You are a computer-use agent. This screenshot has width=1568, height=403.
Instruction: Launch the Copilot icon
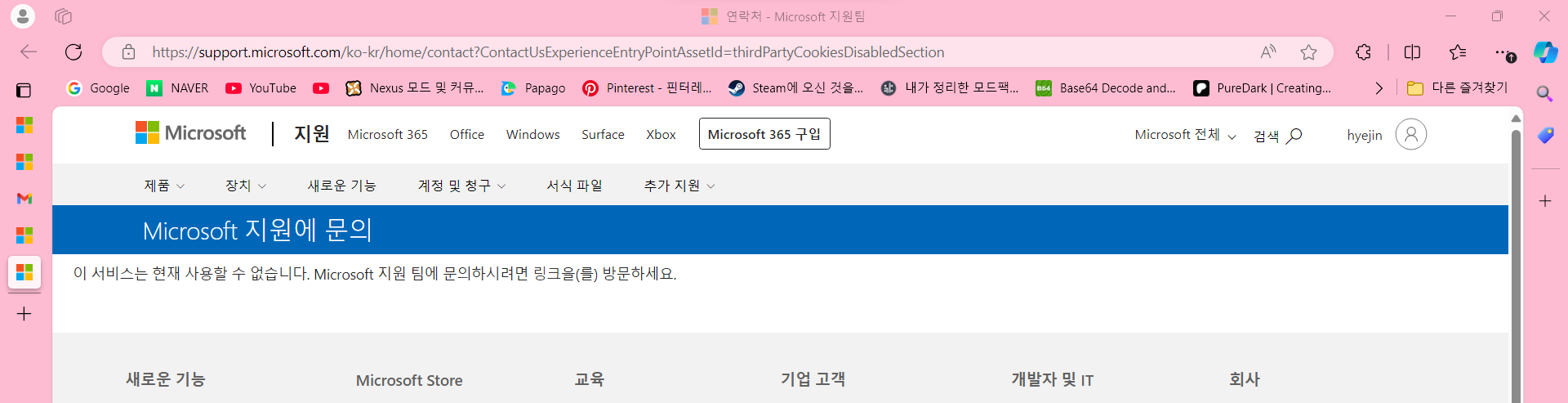click(1545, 52)
